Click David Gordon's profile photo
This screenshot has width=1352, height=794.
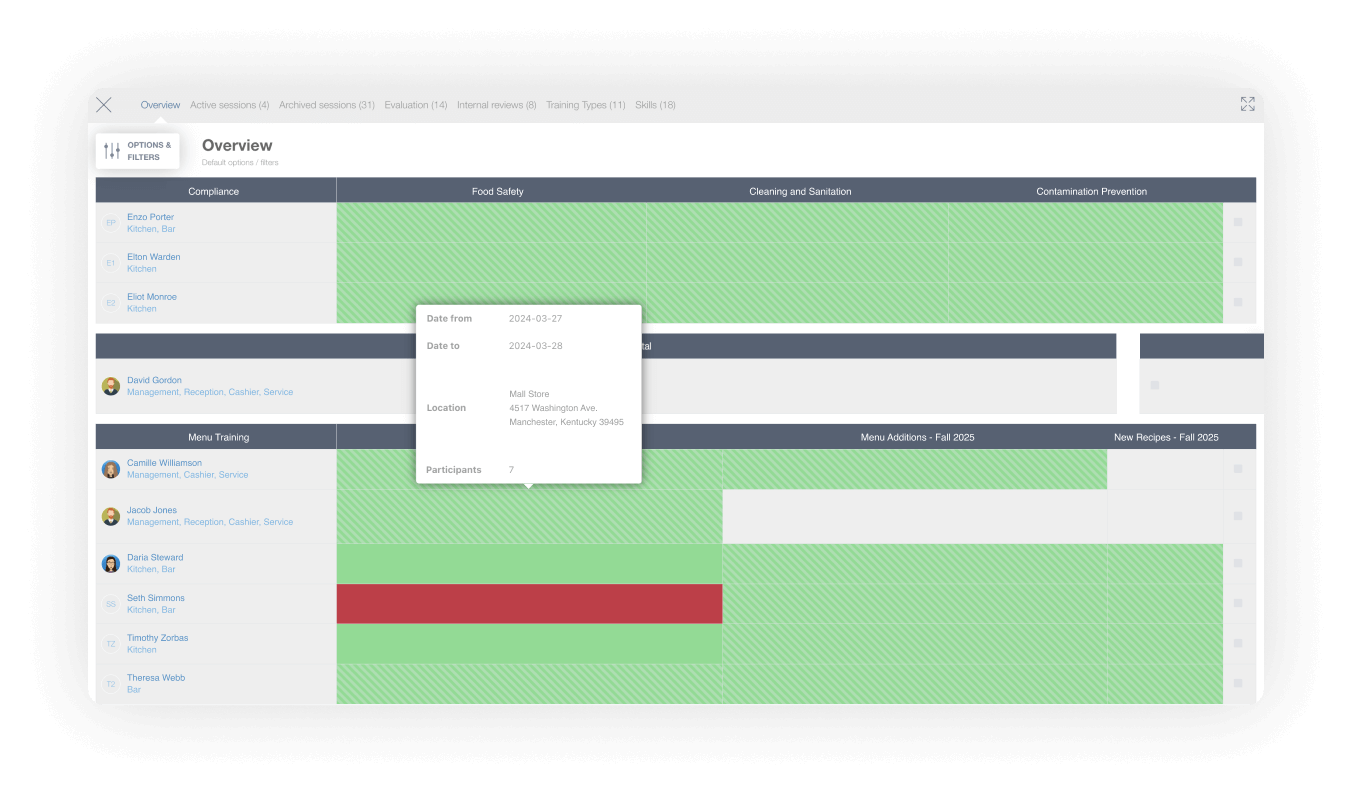(x=111, y=386)
